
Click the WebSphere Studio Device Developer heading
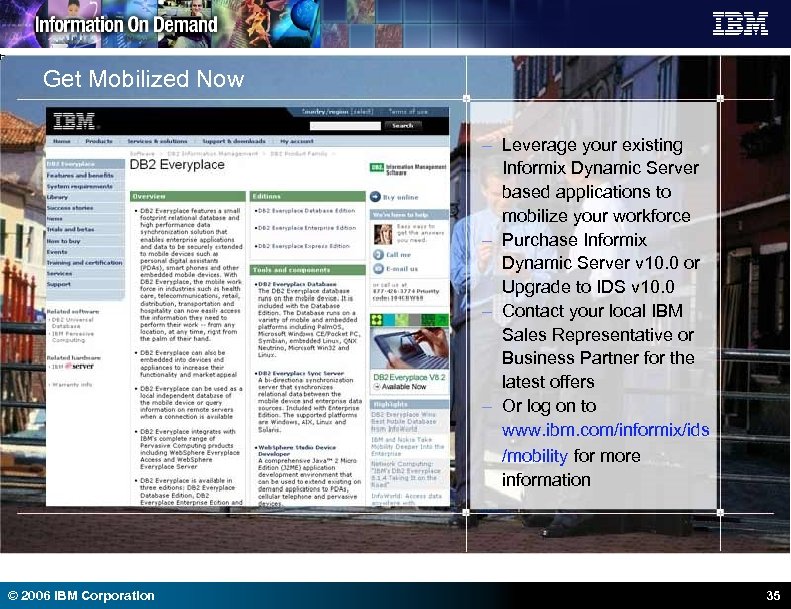(x=297, y=451)
